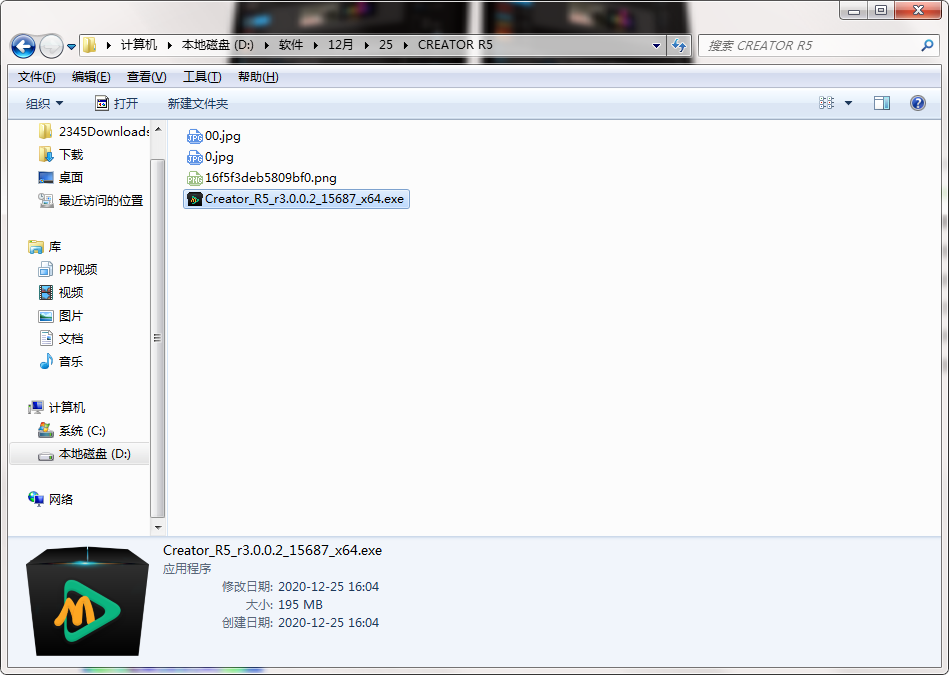Screen dimensions: 949x675
Task: Select the file 0.jpg
Action: point(210,157)
